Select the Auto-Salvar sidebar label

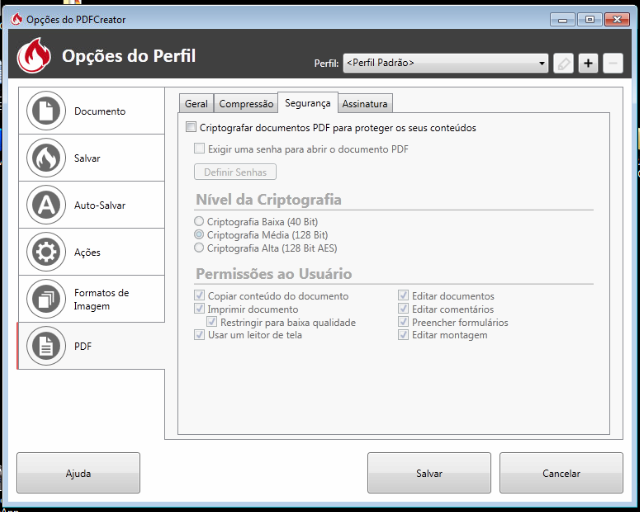(x=100, y=205)
